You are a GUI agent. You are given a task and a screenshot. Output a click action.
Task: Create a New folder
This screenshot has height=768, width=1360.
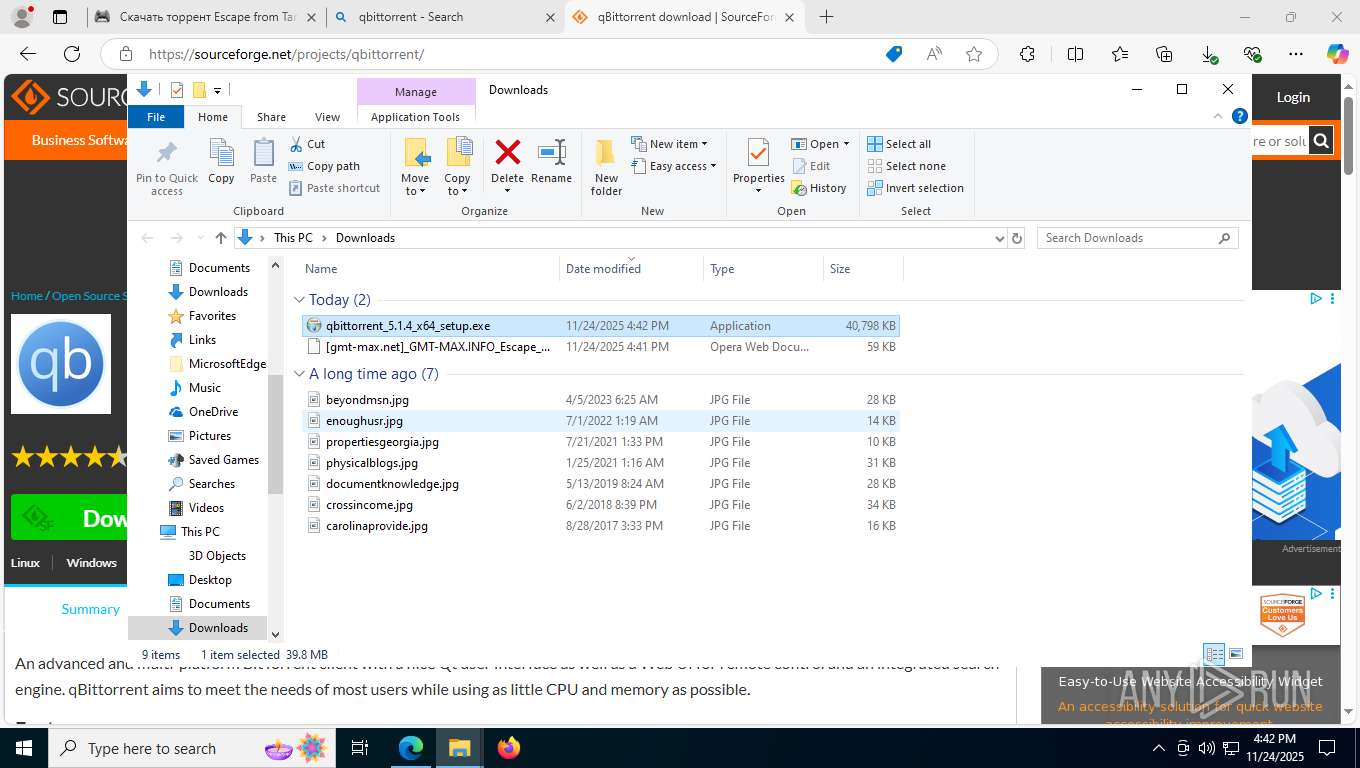tap(606, 167)
